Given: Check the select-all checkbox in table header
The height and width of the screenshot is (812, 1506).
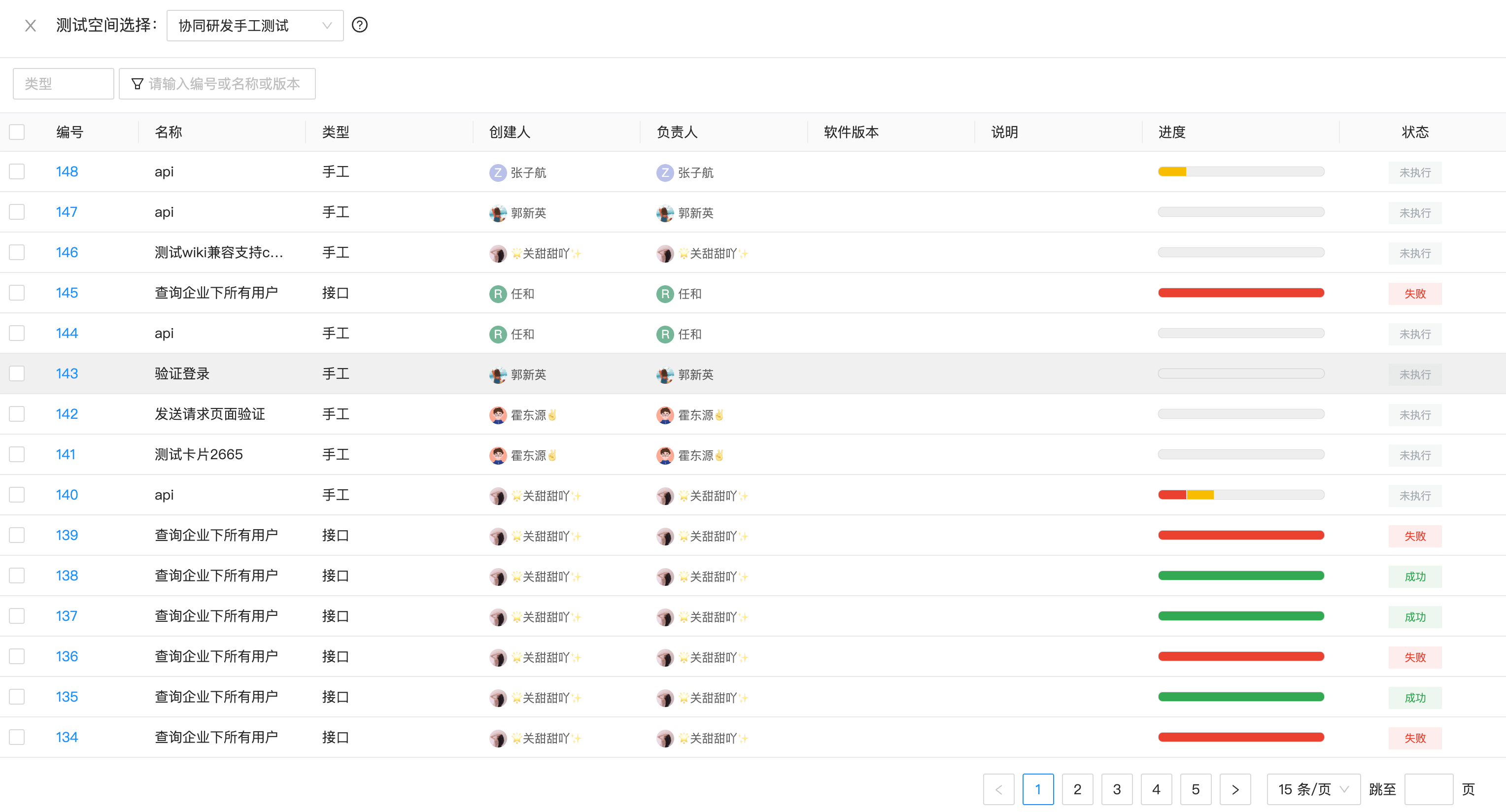Looking at the screenshot, I should coord(16,132).
